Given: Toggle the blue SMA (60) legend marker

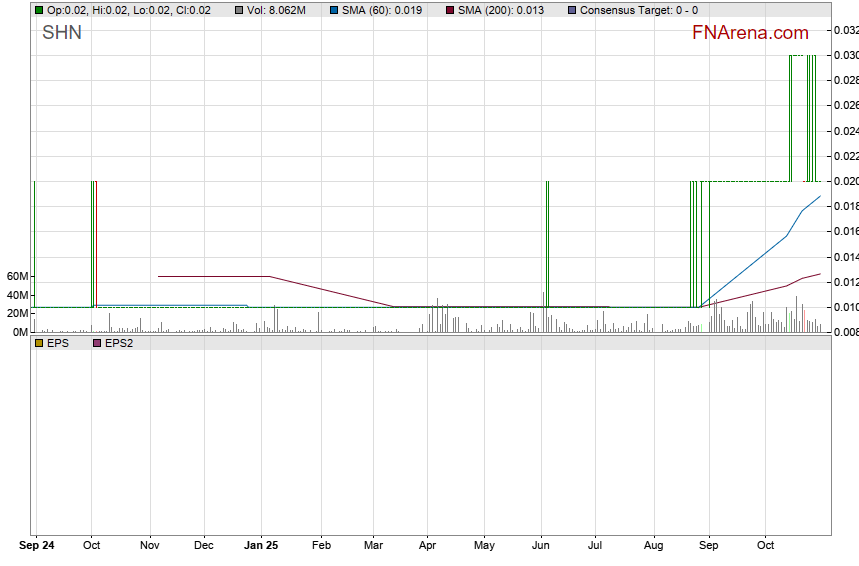Looking at the screenshot, I should pyautogui.click(x=333, y=10).
